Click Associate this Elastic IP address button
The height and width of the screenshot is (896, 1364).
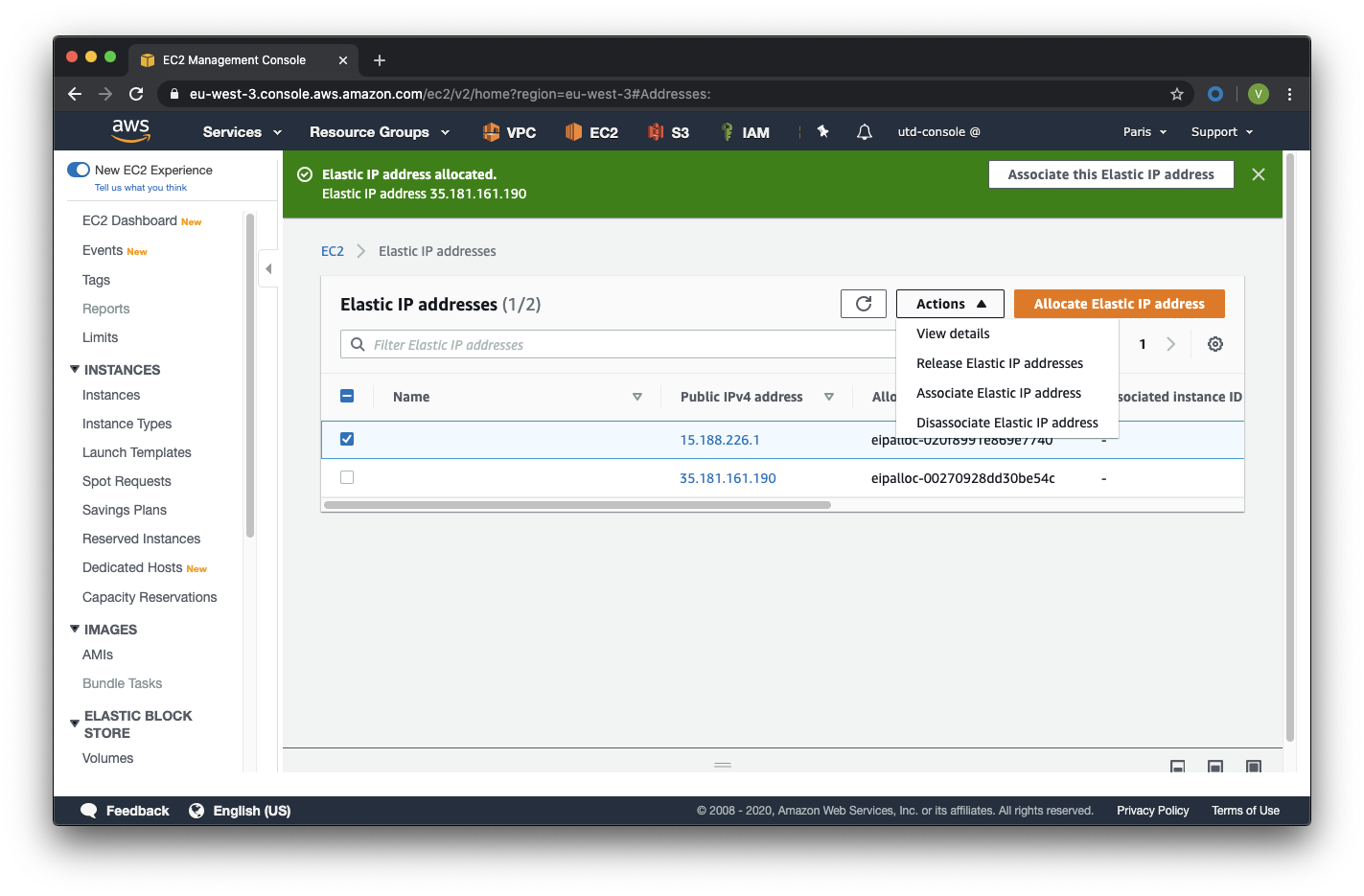(x=1111, y=174)
